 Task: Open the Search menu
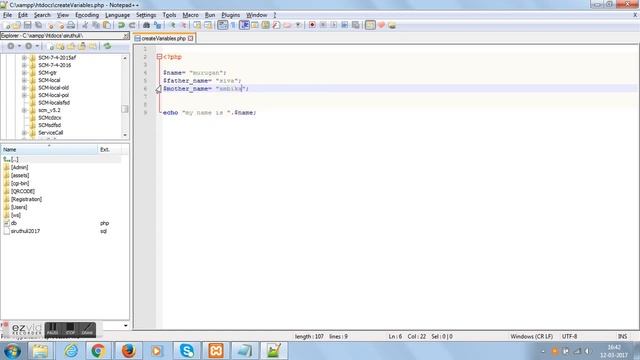coord(42,15)
